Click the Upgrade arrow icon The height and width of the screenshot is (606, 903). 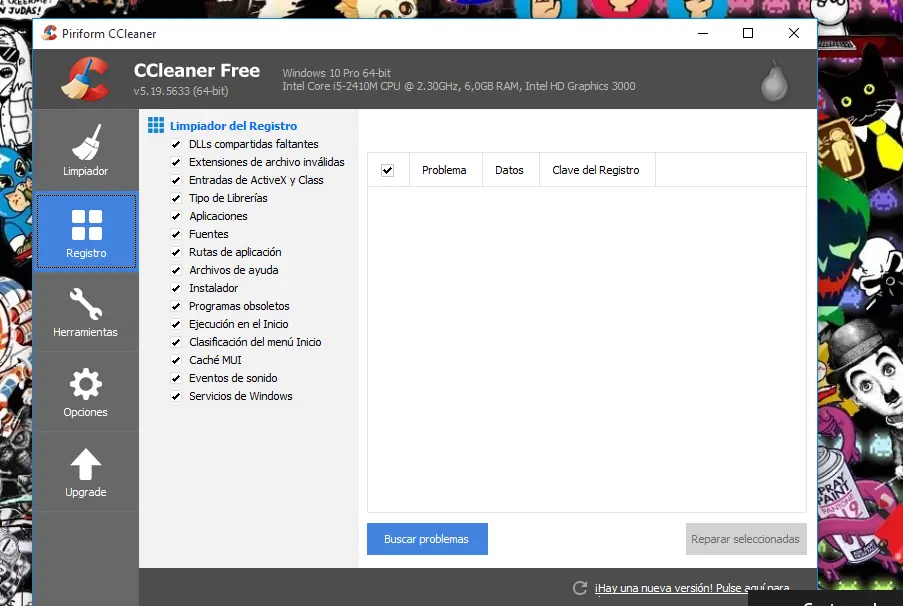[85, 462]
